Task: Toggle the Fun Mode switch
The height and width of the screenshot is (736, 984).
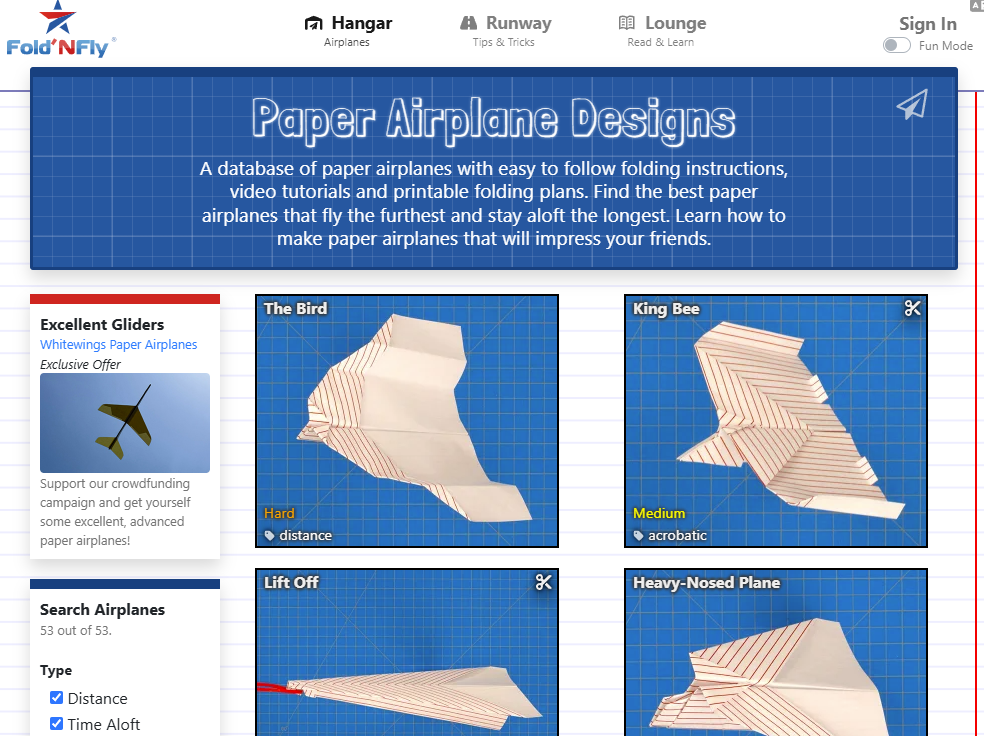Action: [x=896, y=45]
